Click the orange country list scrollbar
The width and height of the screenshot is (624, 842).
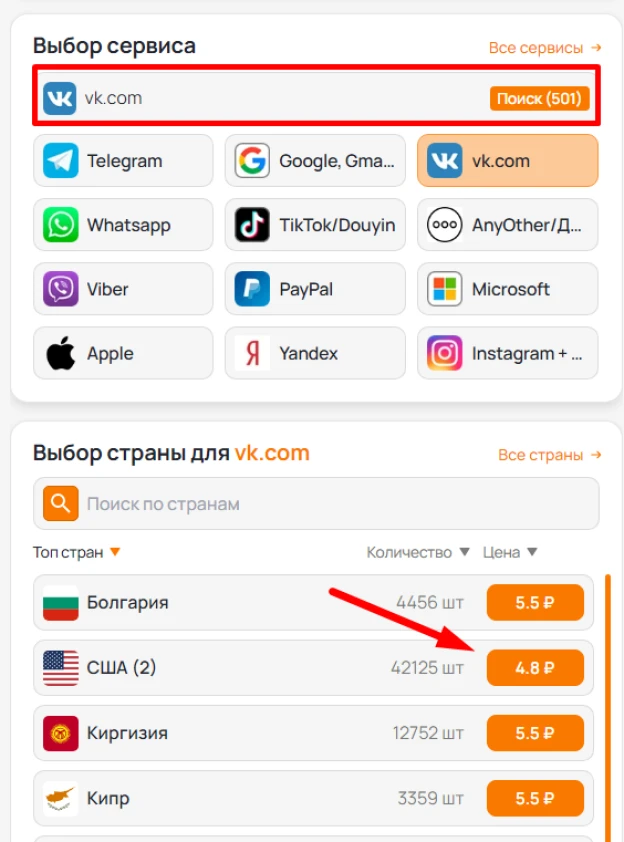coord(608,708)
